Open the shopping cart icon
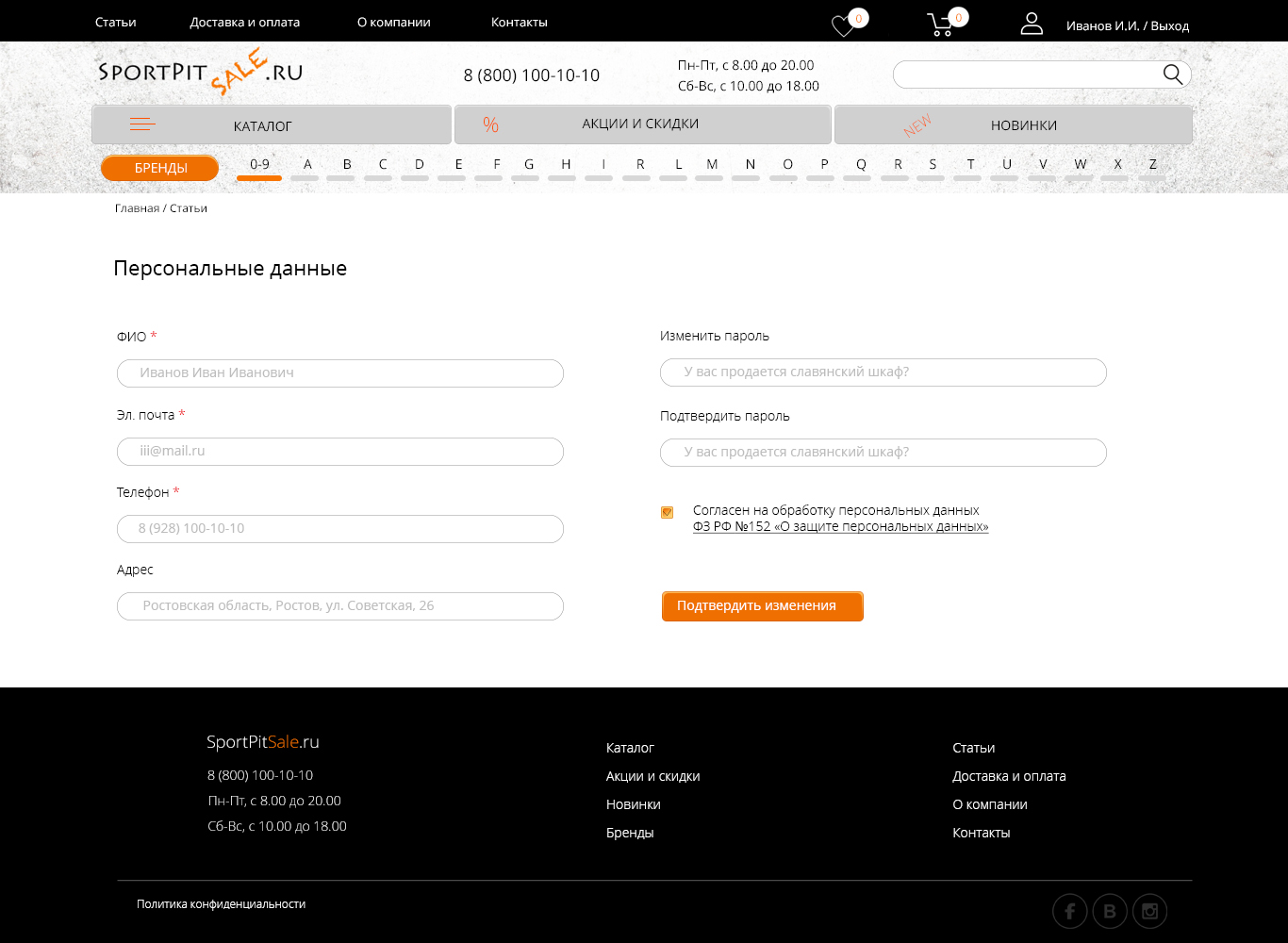Viewport: 1288px width, 943px height. click(941, 25)
